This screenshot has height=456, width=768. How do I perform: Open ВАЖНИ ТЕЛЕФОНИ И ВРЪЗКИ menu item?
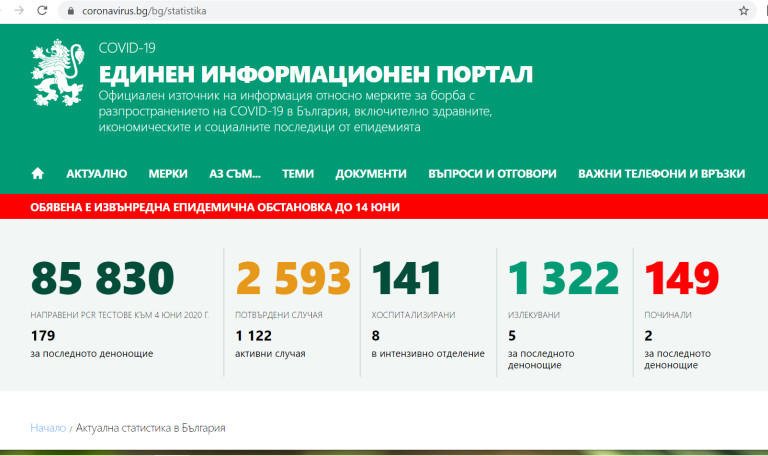point(661,173)
